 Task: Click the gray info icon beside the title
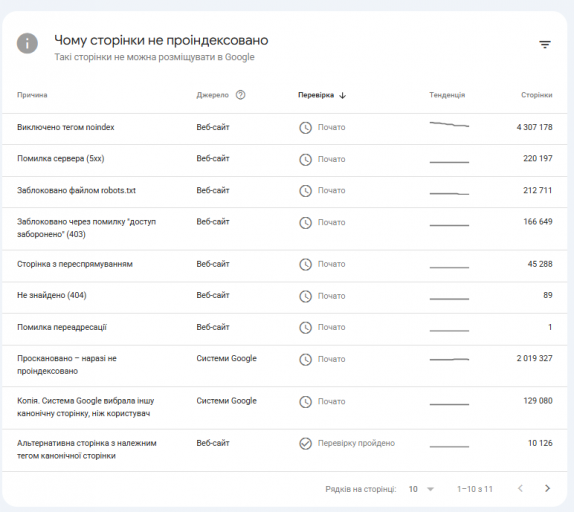click(x=27, y=44)
